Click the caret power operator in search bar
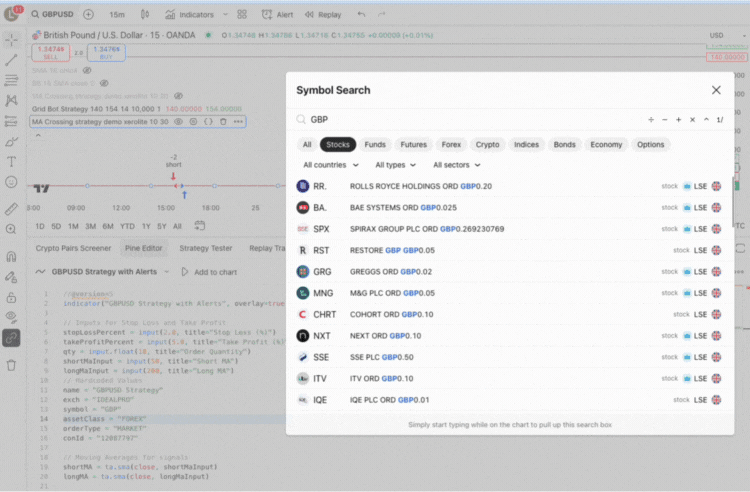This screenshot has width=750, height=492. [x=706, y=120]
